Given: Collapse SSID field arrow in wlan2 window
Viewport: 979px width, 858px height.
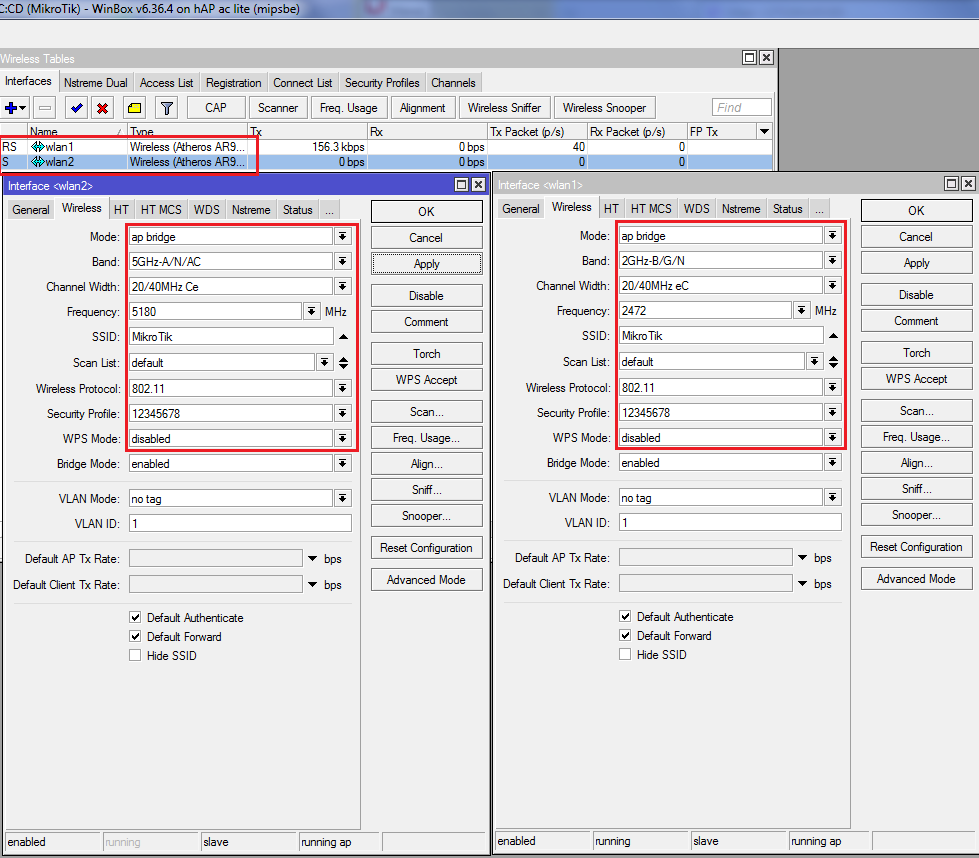Looking at the screenshot, I should click(x=343, y=337).
